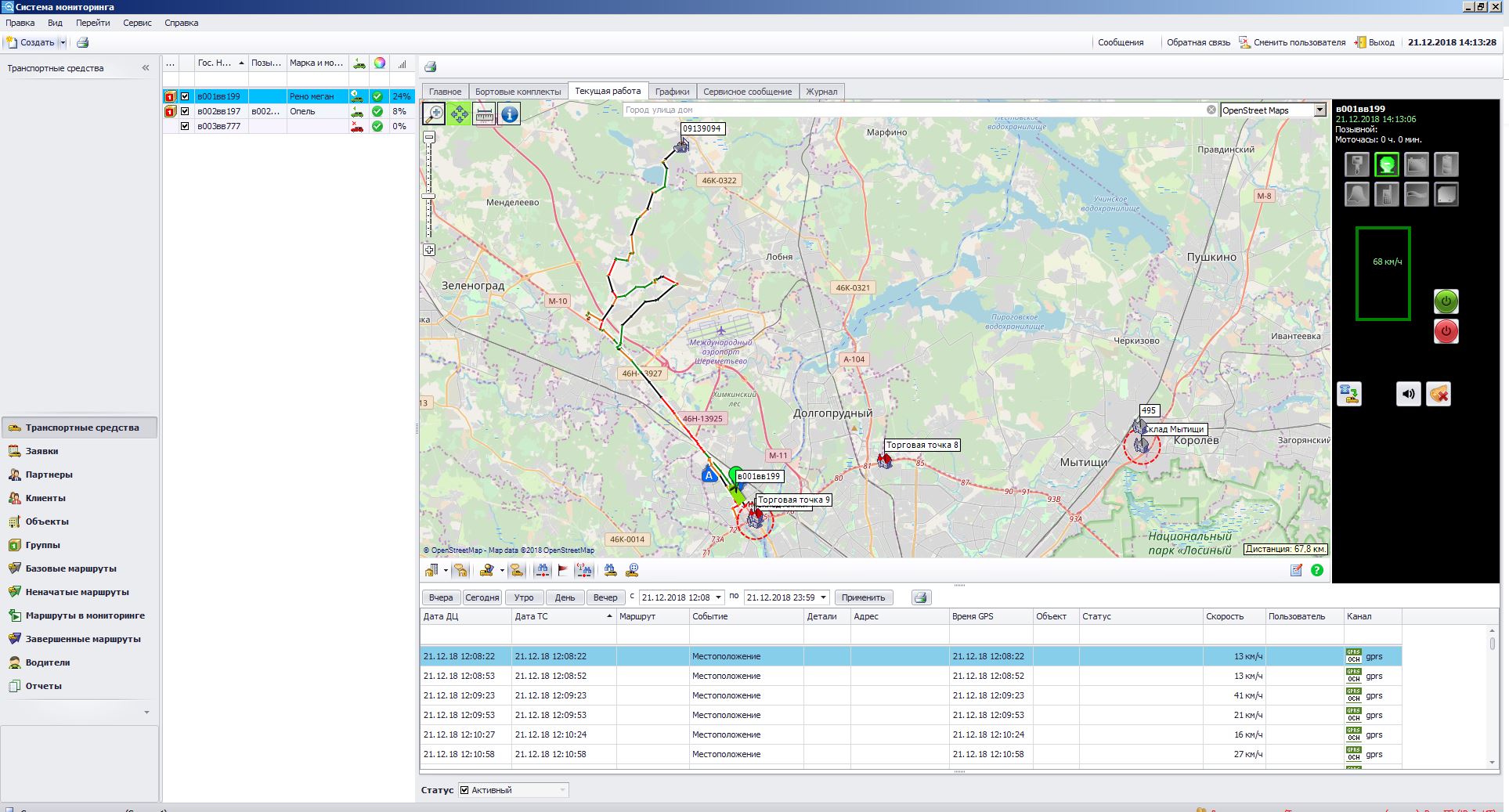The height and width of the screenshot is (812, 1509).
Task: Click the phone-to-vehicle call icon
Action: pyautogui.click(x=1349, y=394)
